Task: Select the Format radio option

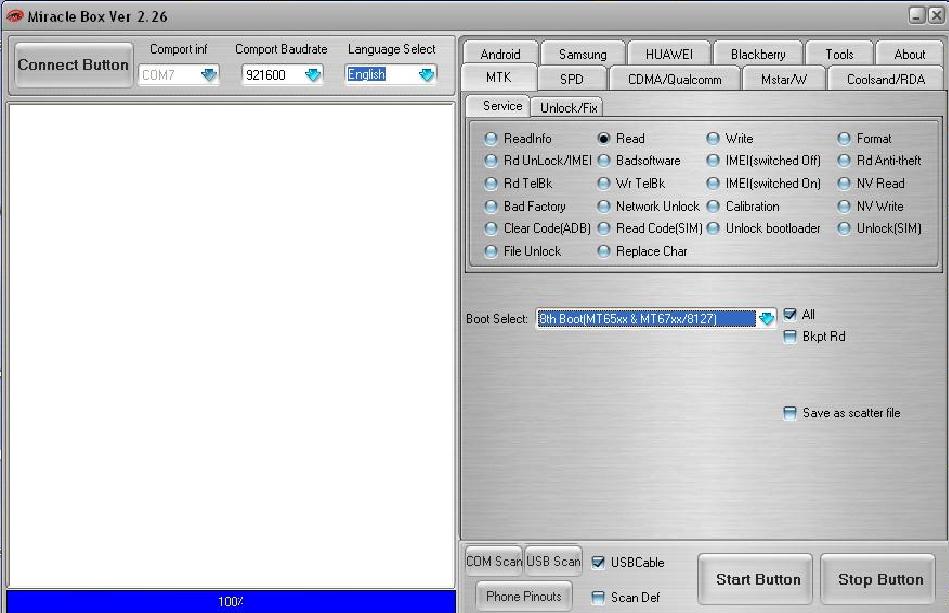Action: pos(864,139)
